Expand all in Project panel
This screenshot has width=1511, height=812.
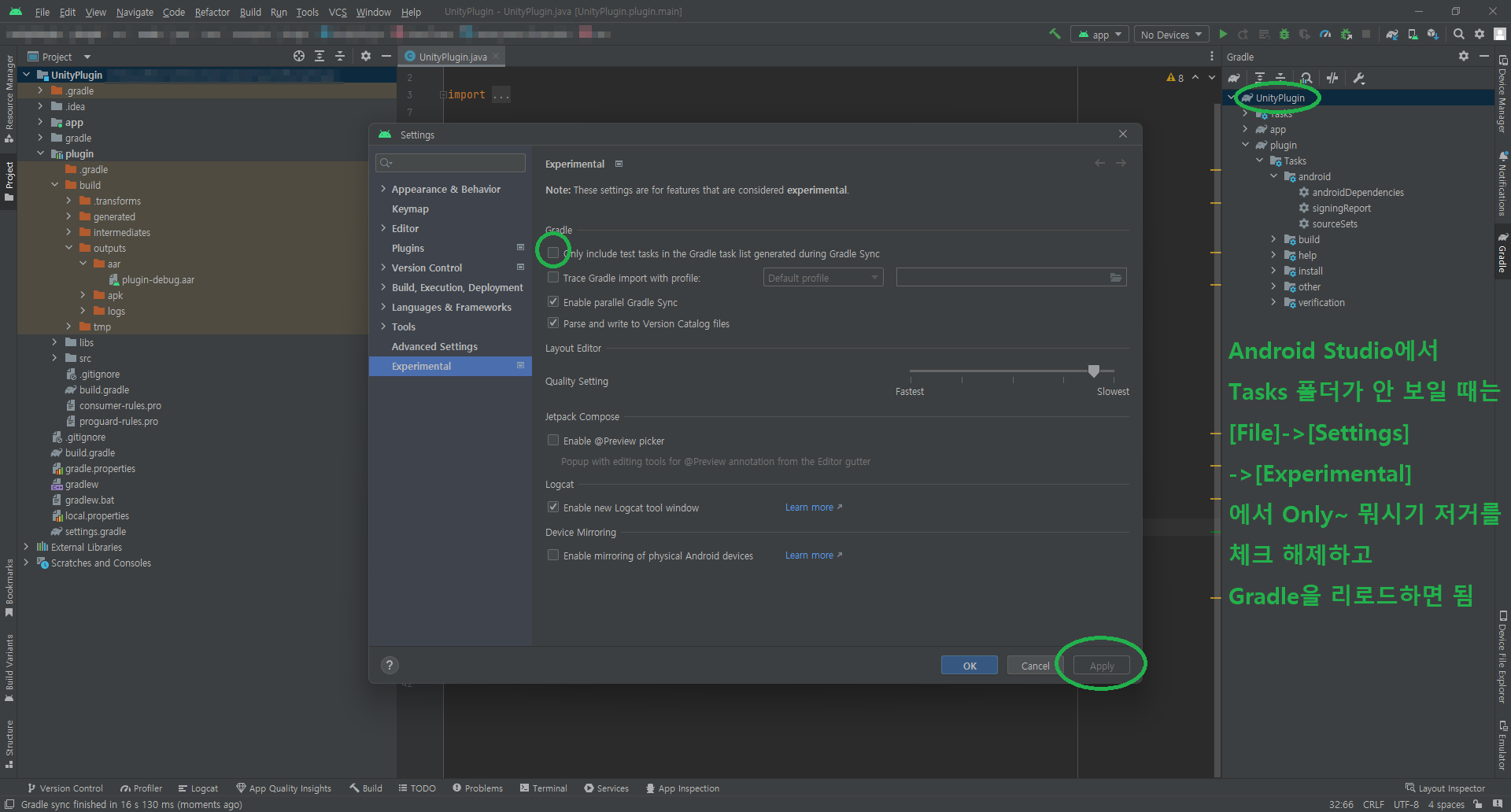tap(320, 56)
